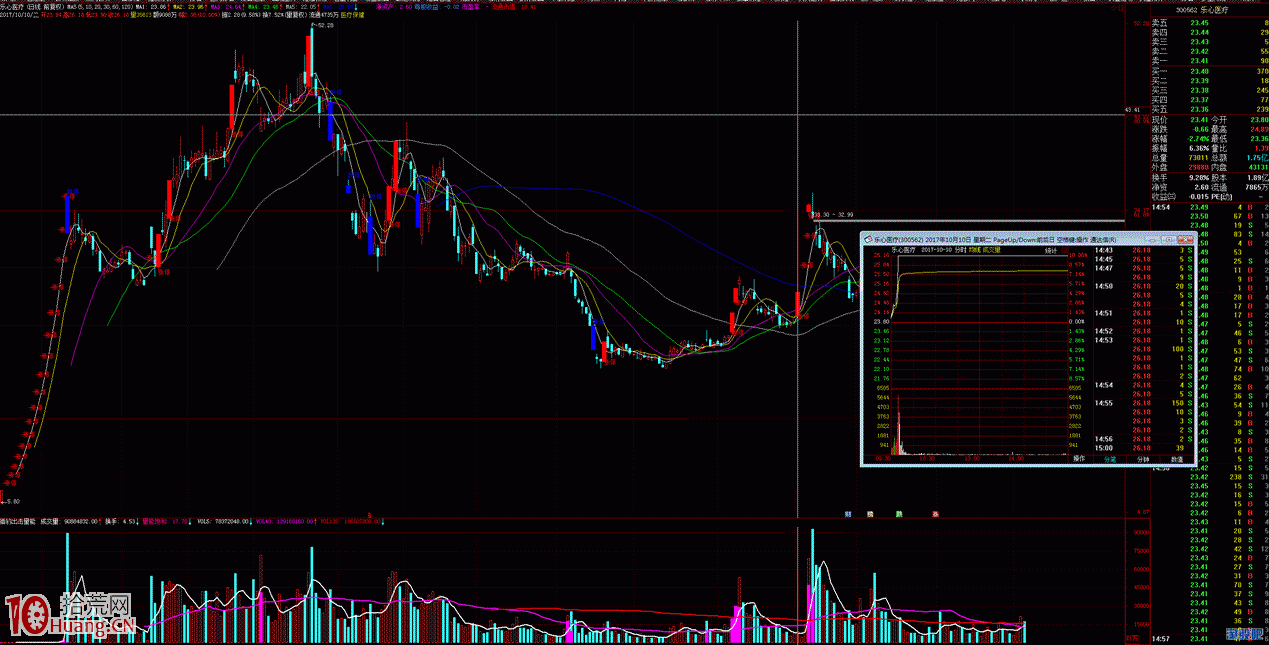Select the 买四 23.37 order row
Viewport: 1269px width, 645px height.
1208,100
